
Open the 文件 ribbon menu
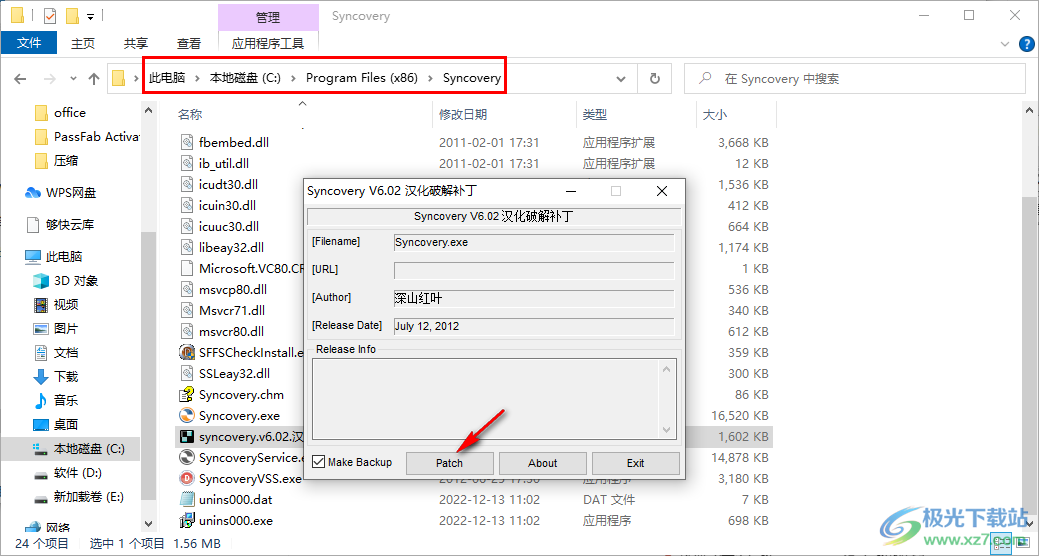coord(28,43)
